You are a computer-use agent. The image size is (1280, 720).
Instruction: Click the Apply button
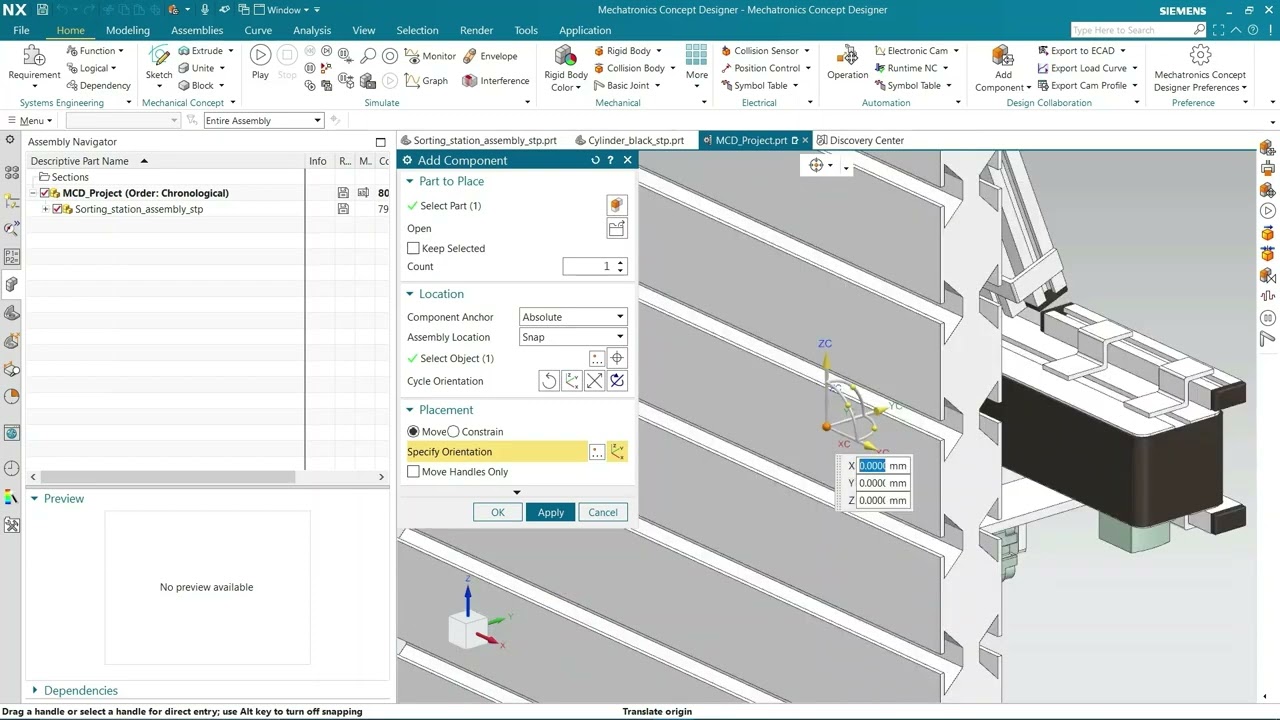tap(551, 512)
